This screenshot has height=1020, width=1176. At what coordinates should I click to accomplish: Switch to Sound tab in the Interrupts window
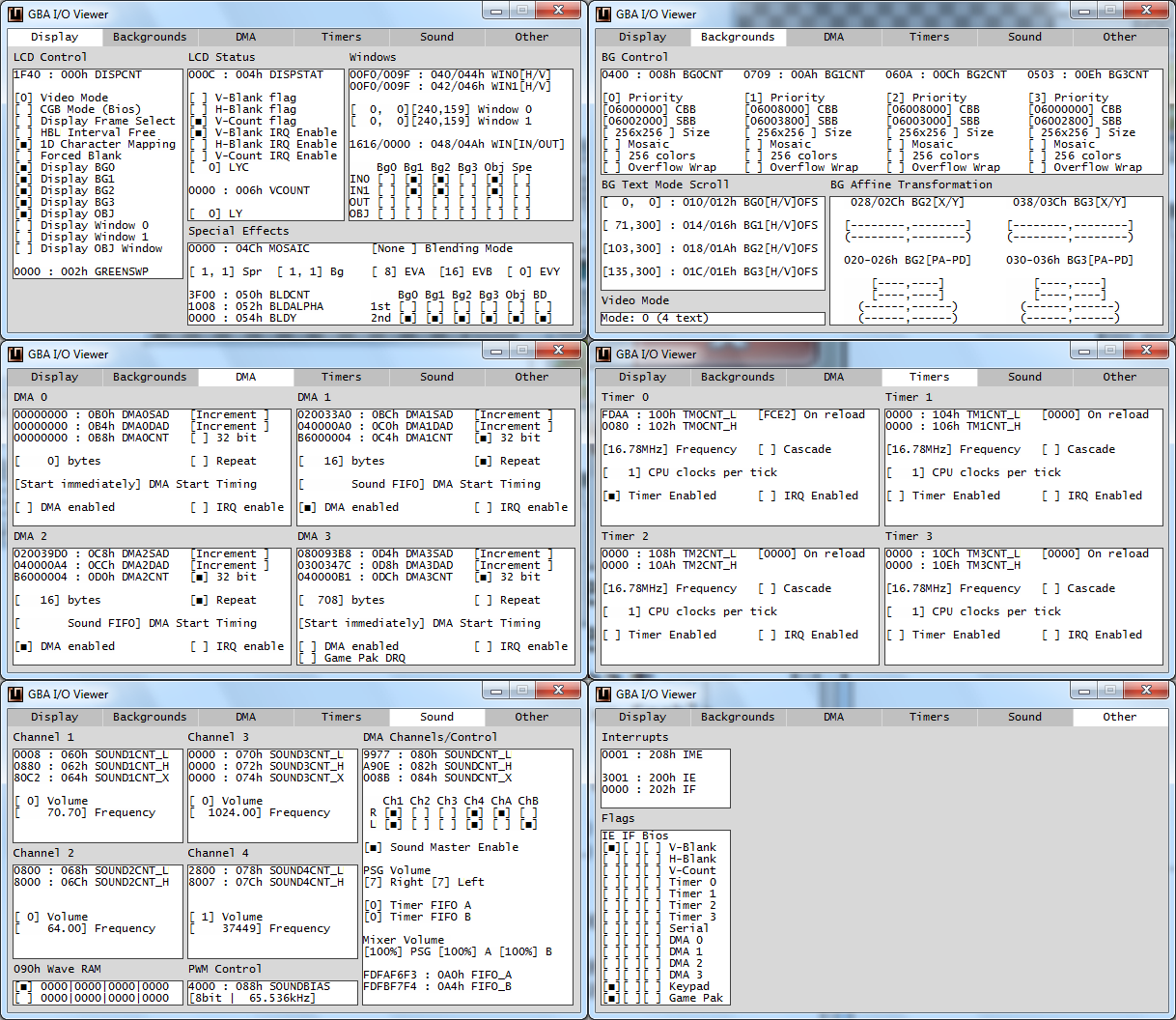[x=1024, y=717]
